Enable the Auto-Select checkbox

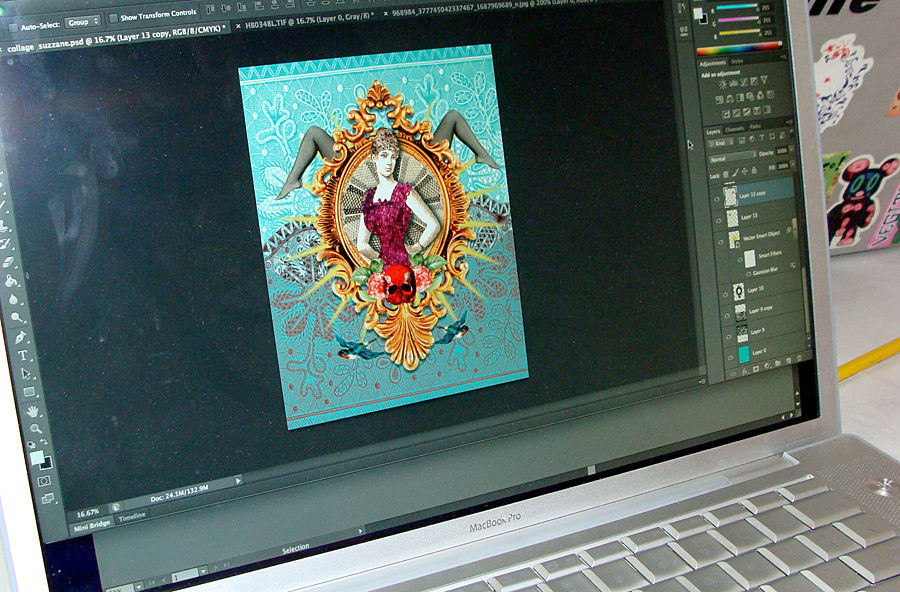[x=13, y=28]
